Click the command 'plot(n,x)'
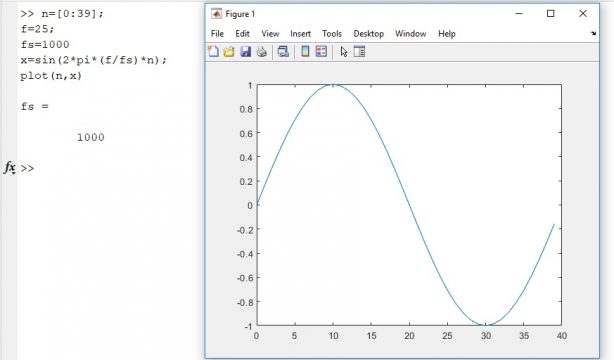Viewport: 614px width, 360px height. (51, 76)
